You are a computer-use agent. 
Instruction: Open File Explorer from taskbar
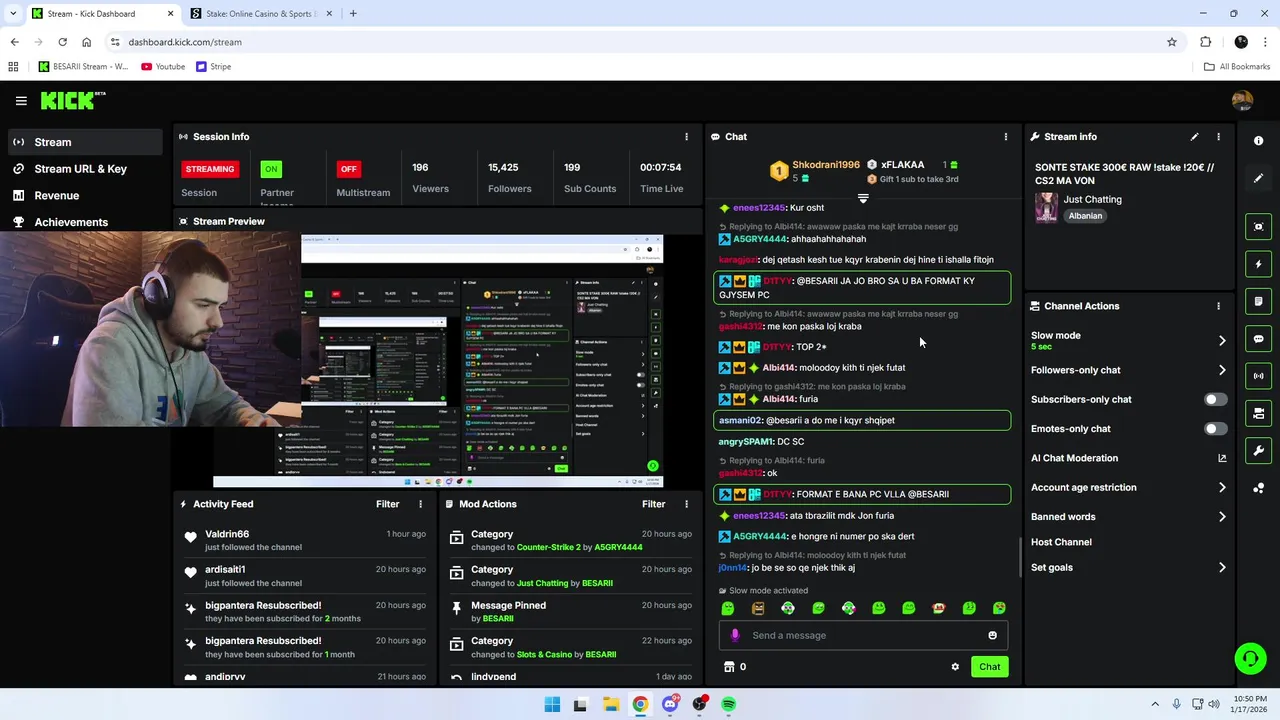point(611,704)
